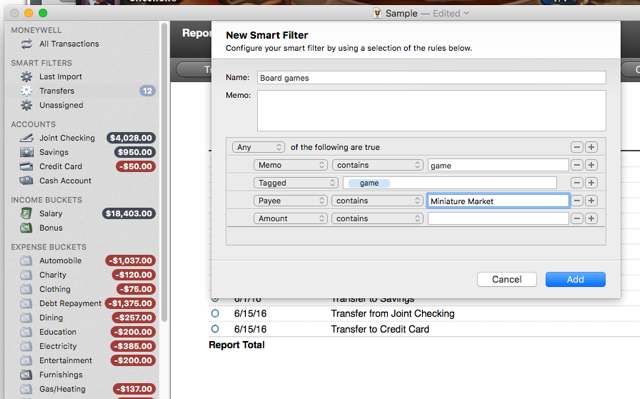The width and height of the screenshot is (640, 399).
Task: Select the Electricity expense bucket icon
Action: pyautogui.click(x=26, y=346)
